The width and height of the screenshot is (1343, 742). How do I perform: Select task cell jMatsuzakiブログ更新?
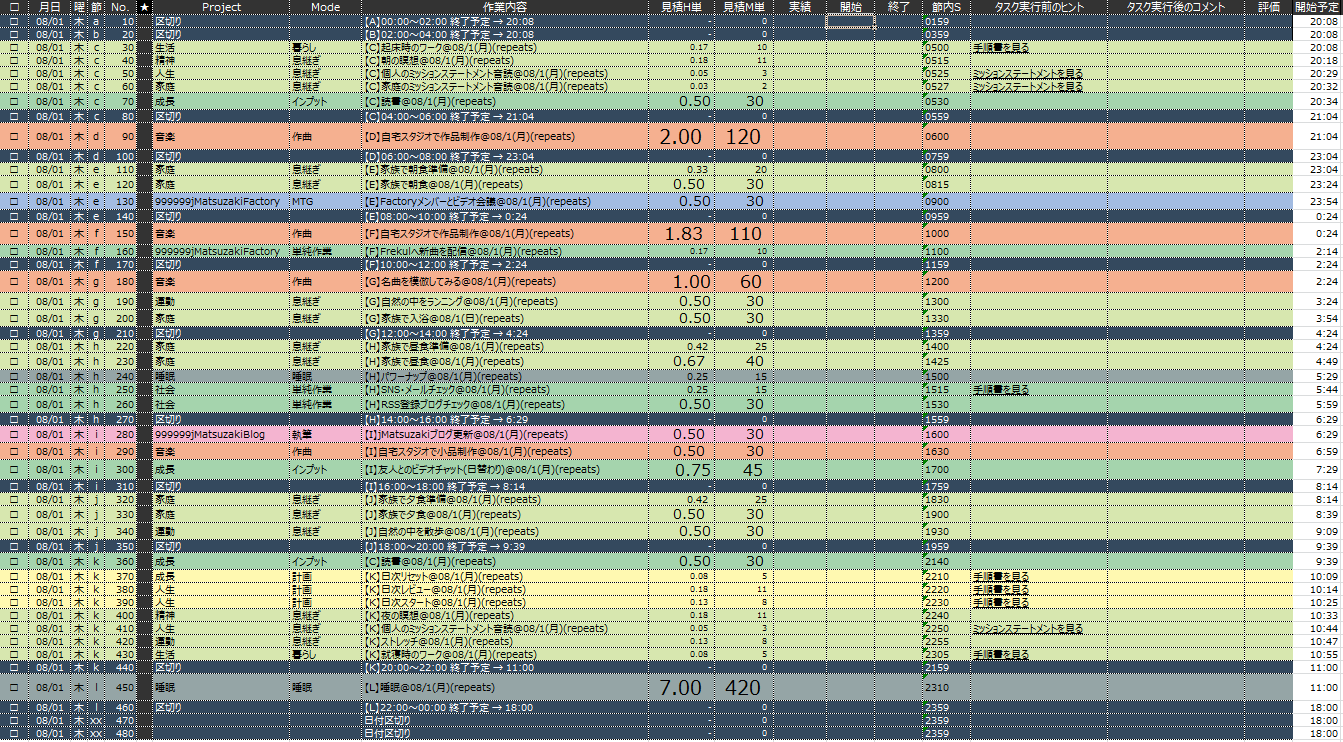[505, 435]
